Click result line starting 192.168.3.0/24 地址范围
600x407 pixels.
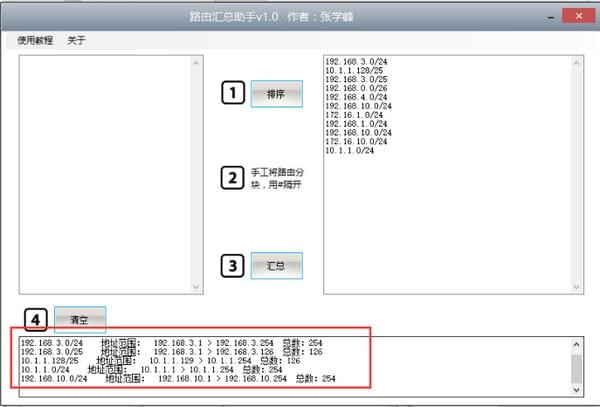[x=171, y=343]
